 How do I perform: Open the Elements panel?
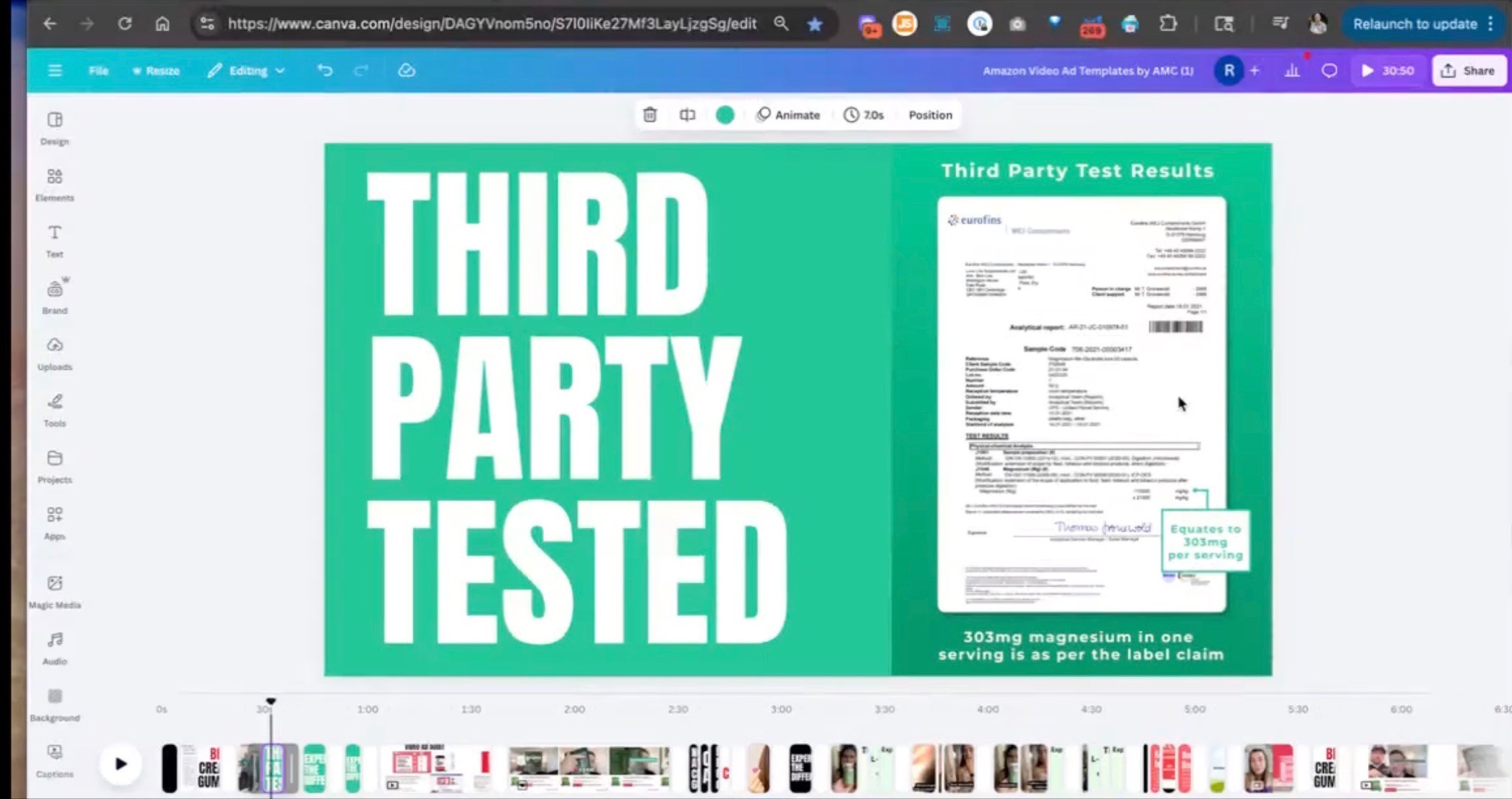click(55, 185)
